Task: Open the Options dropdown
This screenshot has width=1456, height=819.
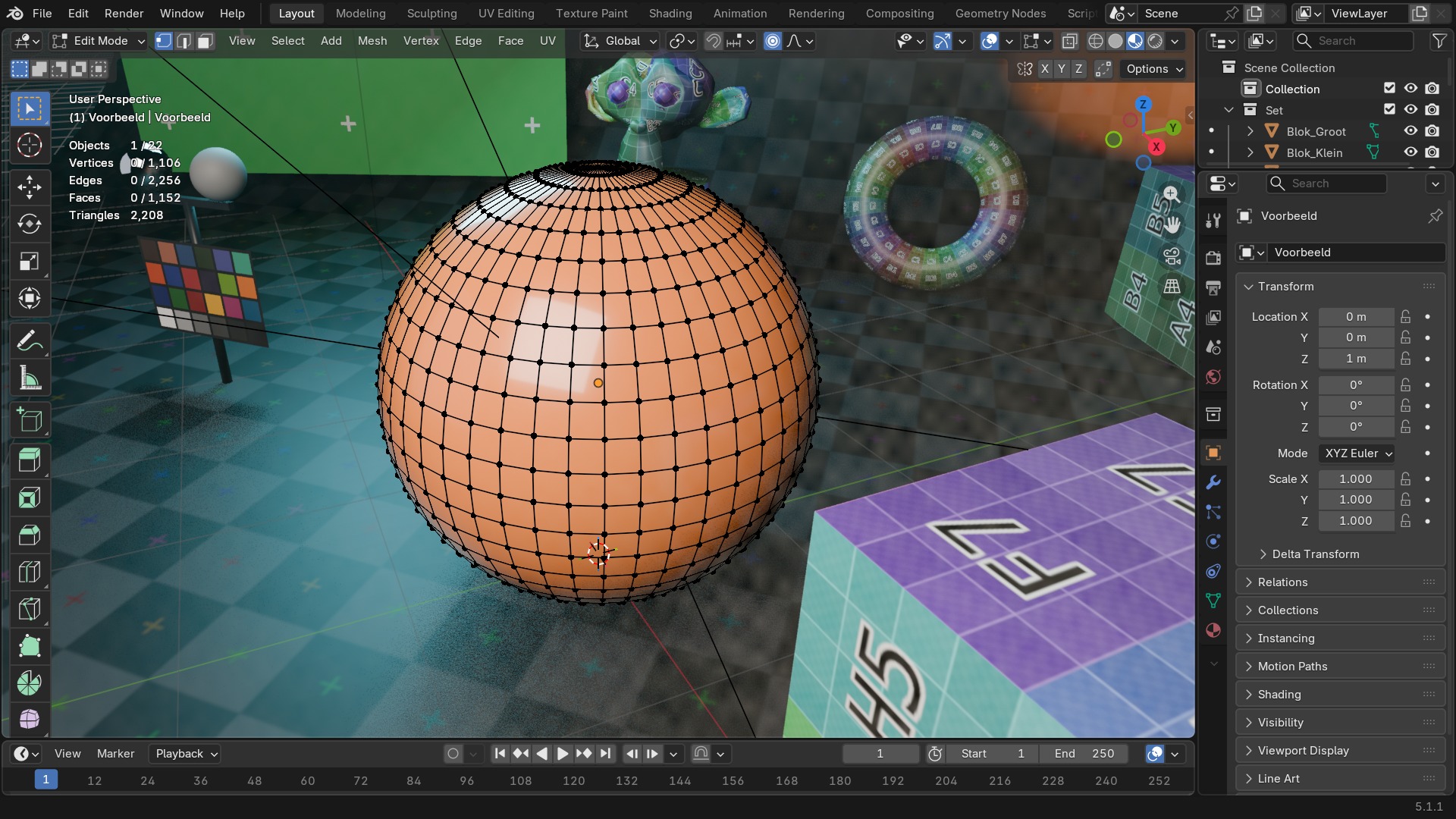Action: pyautogui.click(x=1154, y=69)
